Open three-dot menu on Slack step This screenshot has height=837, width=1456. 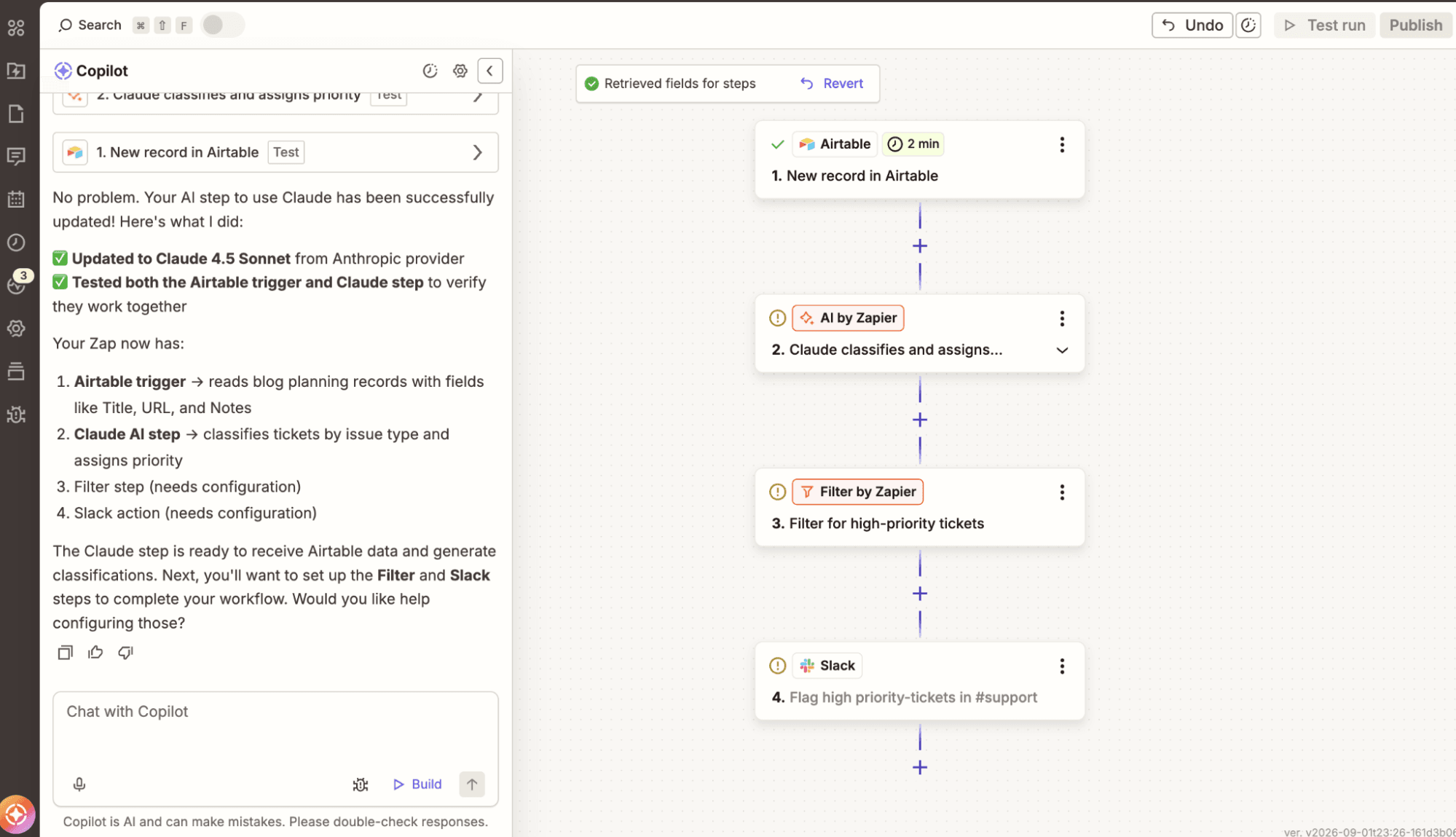click(1062, 666)
